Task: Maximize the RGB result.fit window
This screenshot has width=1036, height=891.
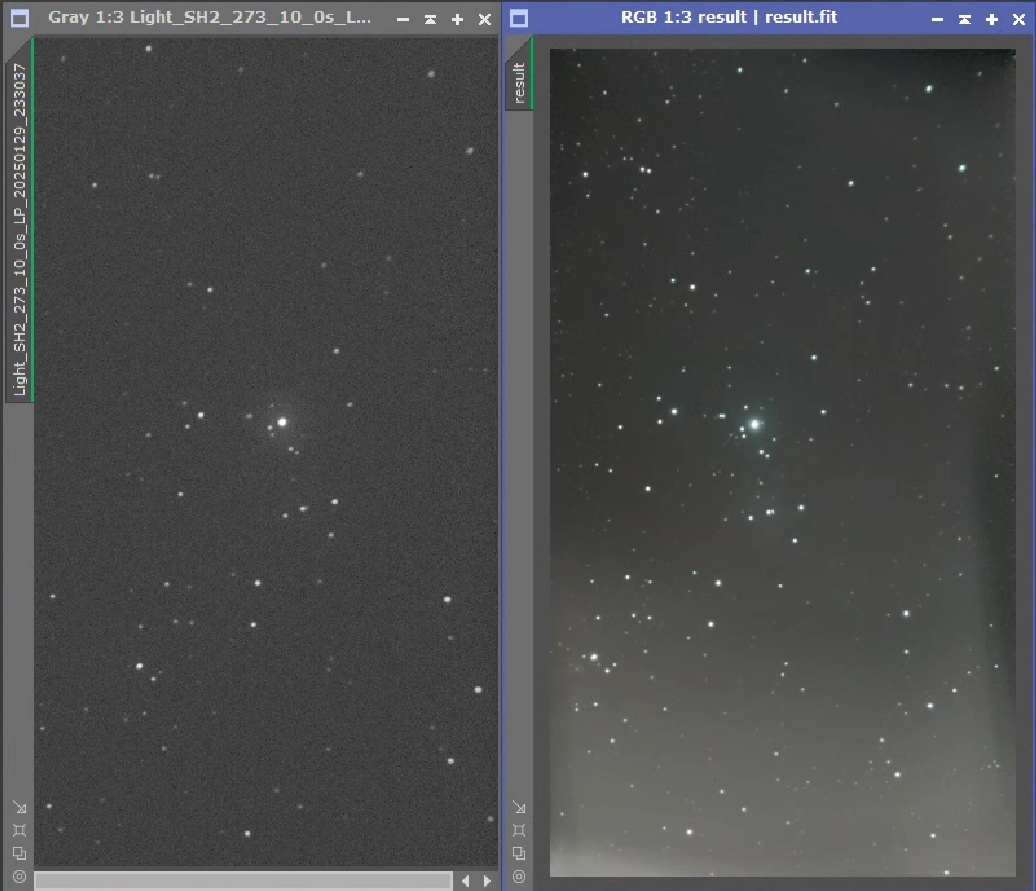Action: click(992, 20)
